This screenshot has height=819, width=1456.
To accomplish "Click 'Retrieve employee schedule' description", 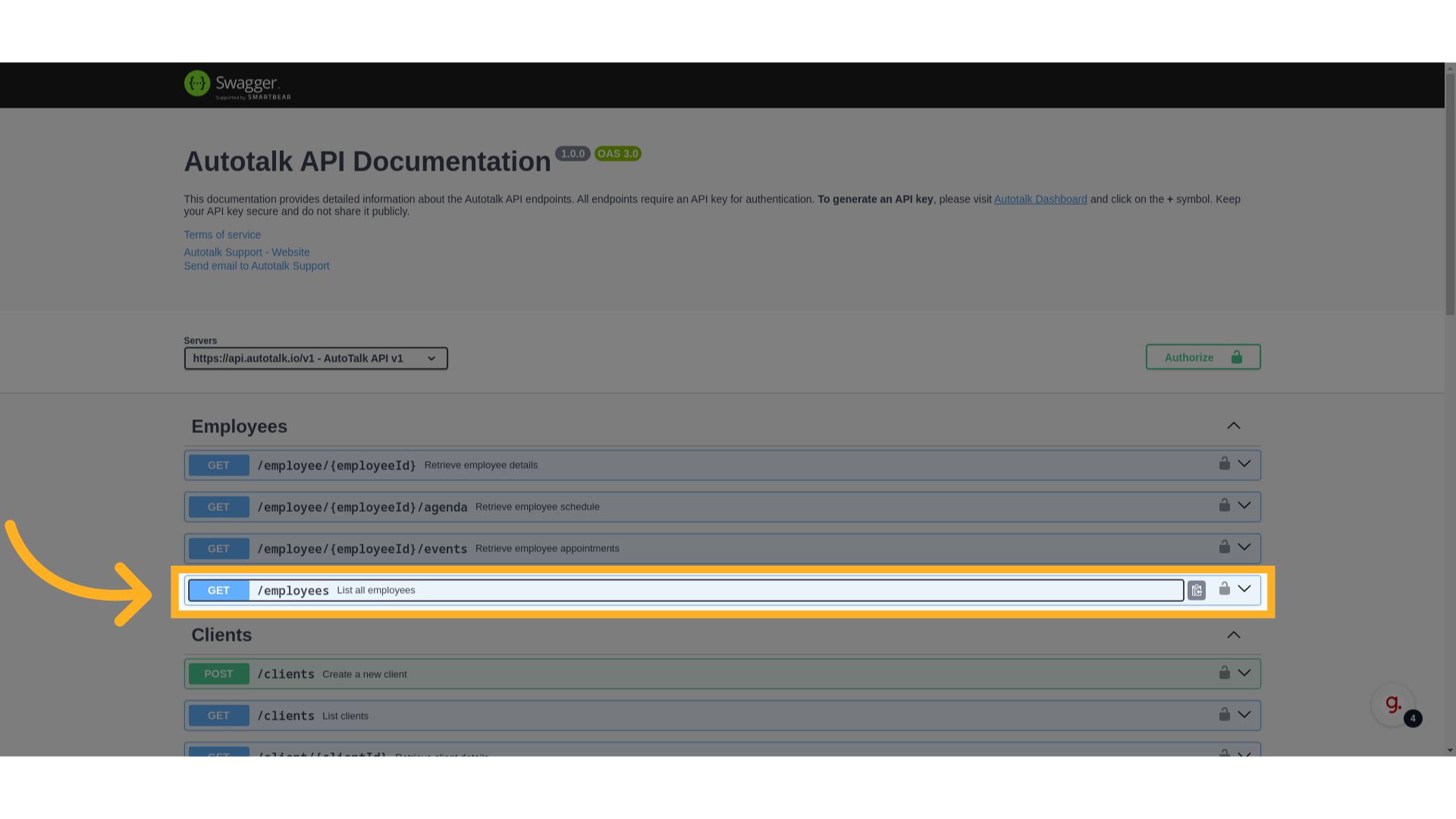I will coord(537,507).
